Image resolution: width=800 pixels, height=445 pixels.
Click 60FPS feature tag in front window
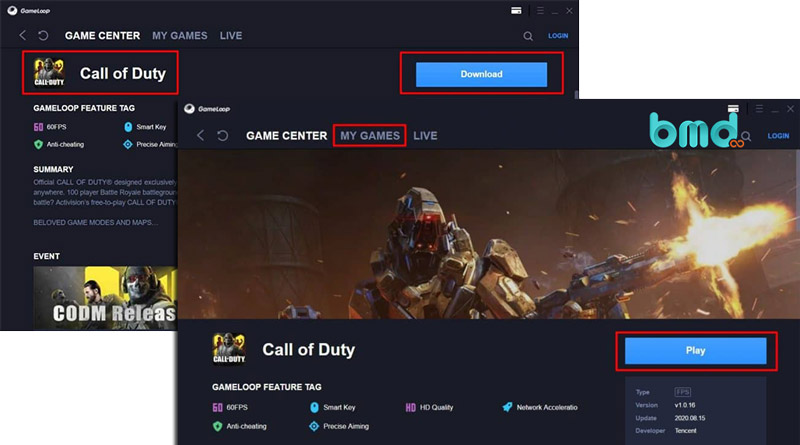[230, 407]
